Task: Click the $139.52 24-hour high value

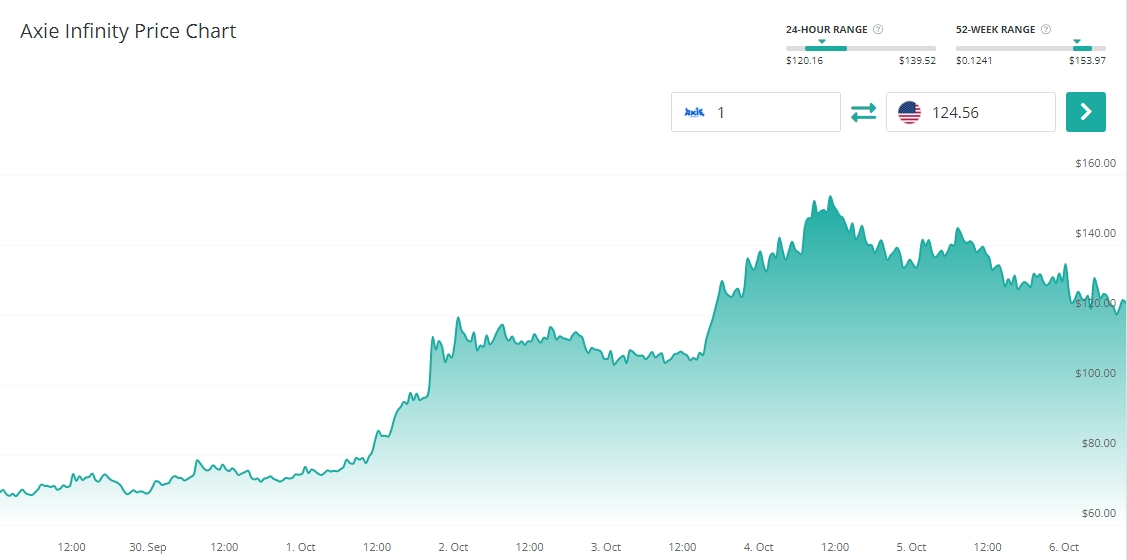Action: tap(917, 61)
